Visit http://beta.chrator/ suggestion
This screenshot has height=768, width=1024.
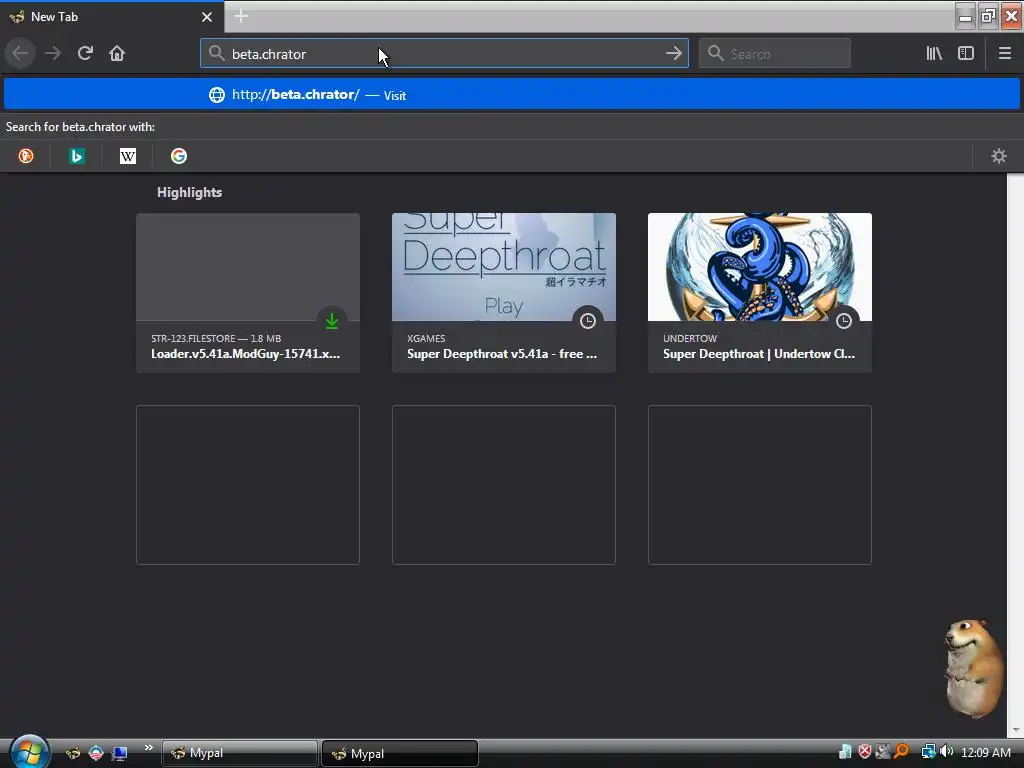pos(512,95)
